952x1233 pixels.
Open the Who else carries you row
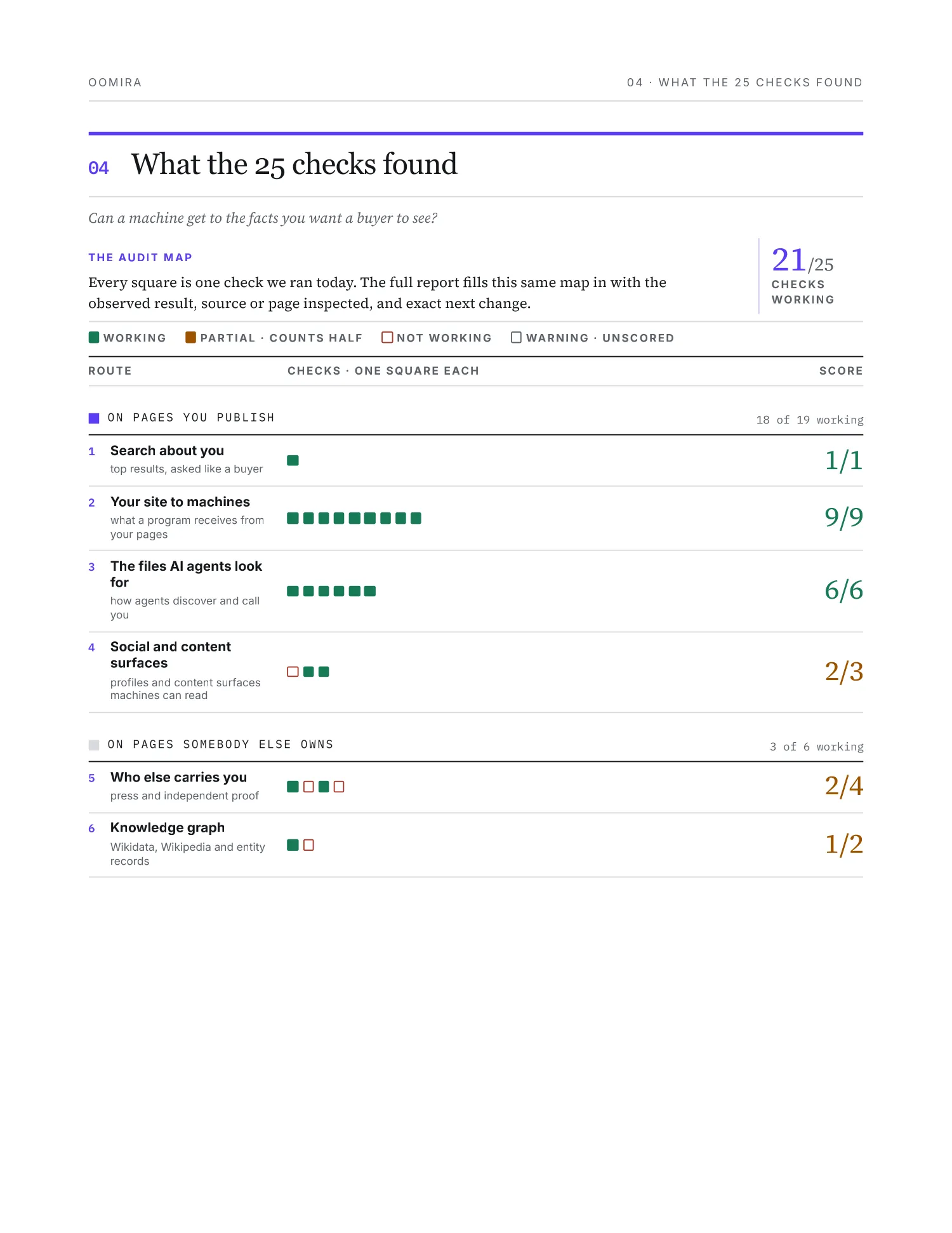click(475, 787)
